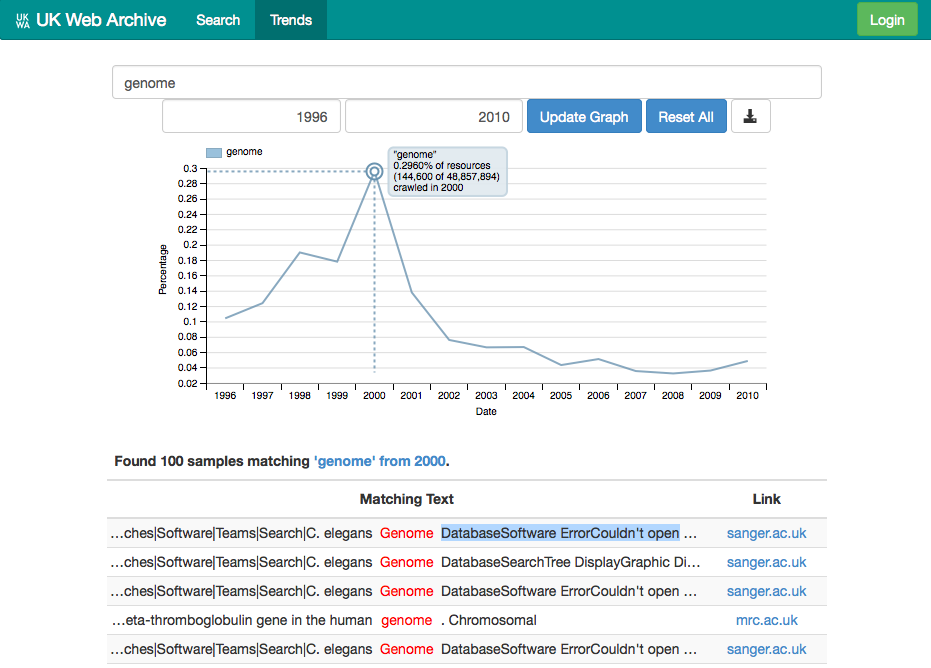
Task: Select the Trends tab
Action: click(x=291, y=20)
